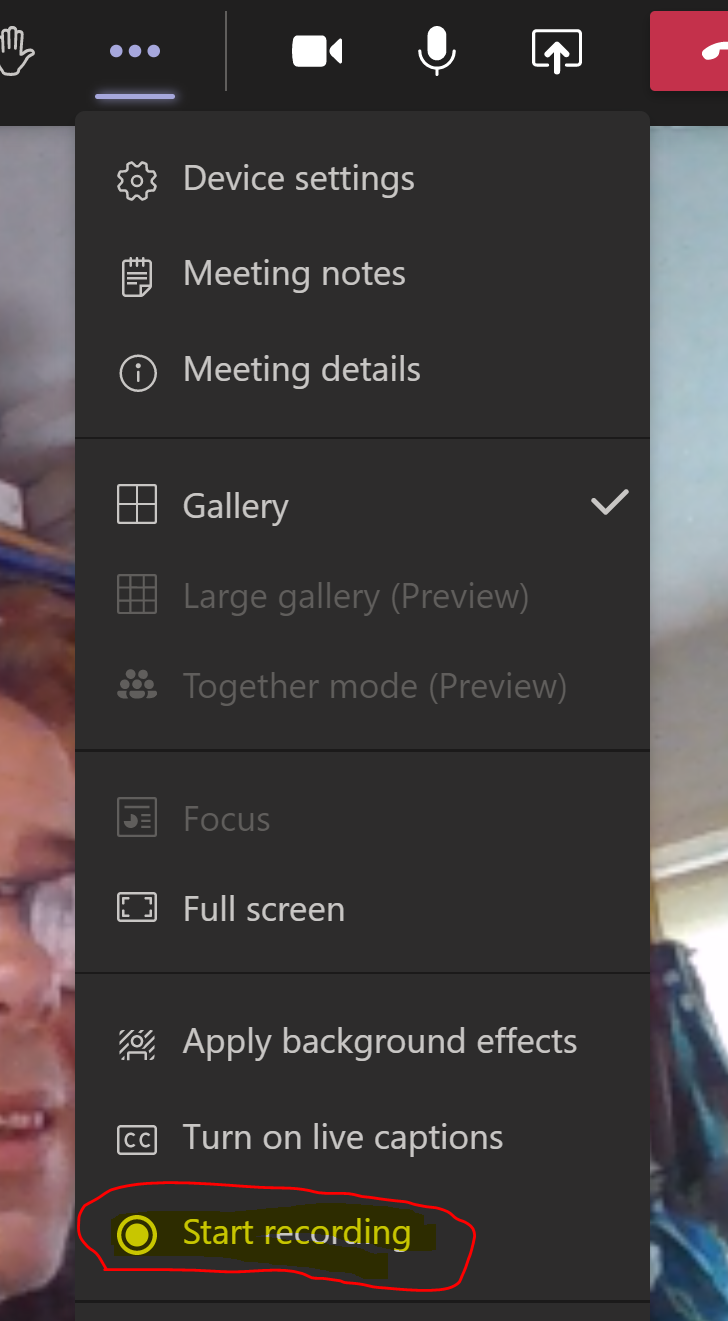Open Device settings
The width and height of the screenshot is (728, 1321).
(x=362, y=179)
